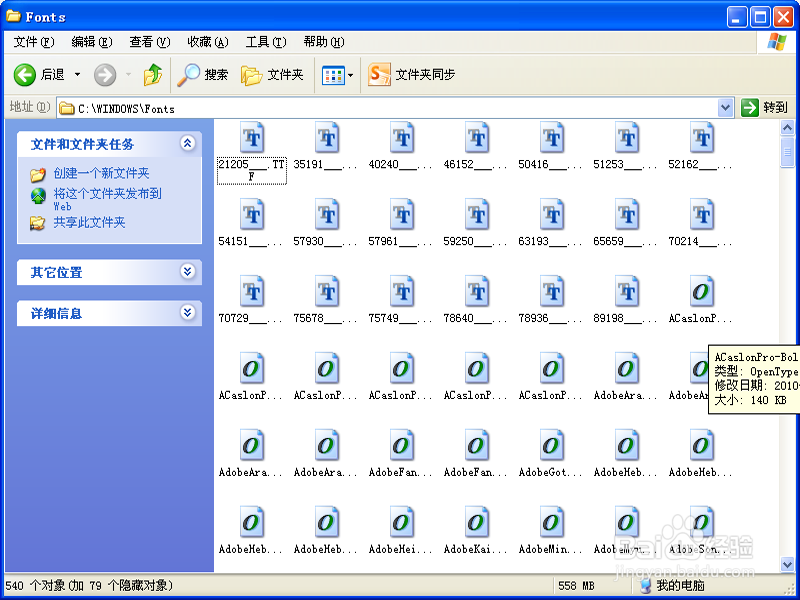
Task: Click the address bar showing C:\WINDOWS\Fonts
Action: click(x=388, y=108)
